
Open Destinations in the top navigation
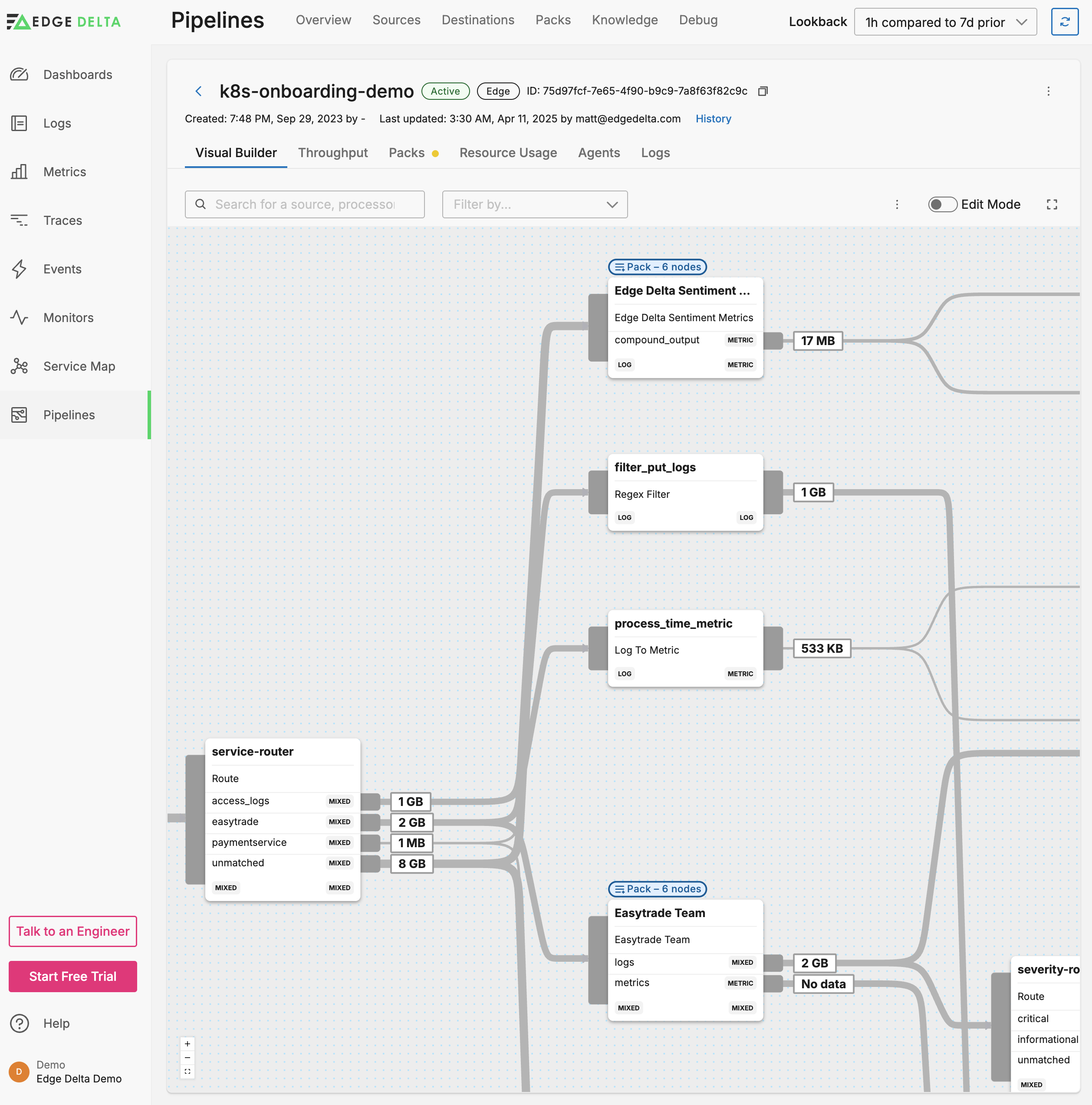point(478,20)
